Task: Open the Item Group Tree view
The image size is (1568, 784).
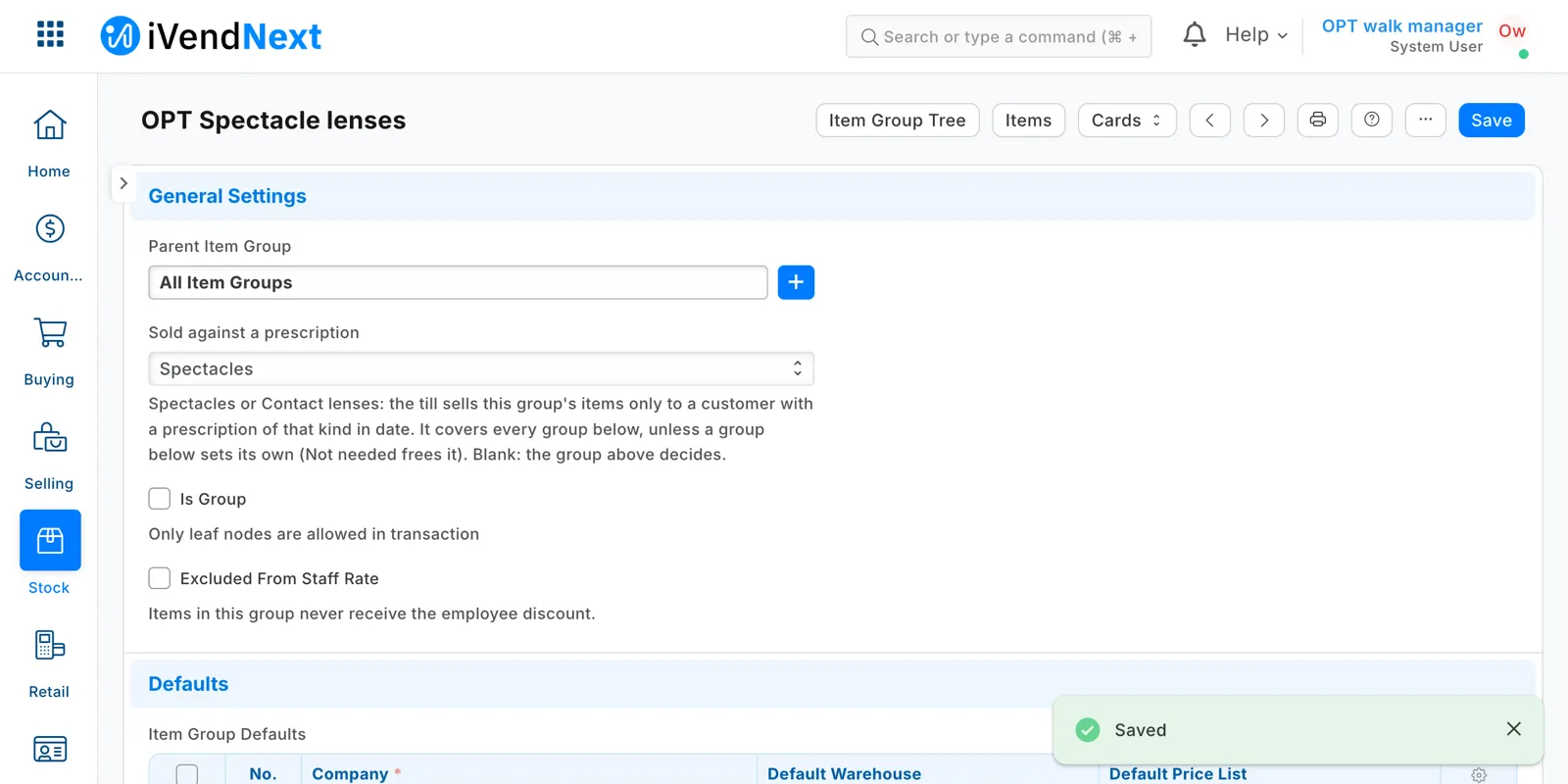Action: [x=898, y=120]
